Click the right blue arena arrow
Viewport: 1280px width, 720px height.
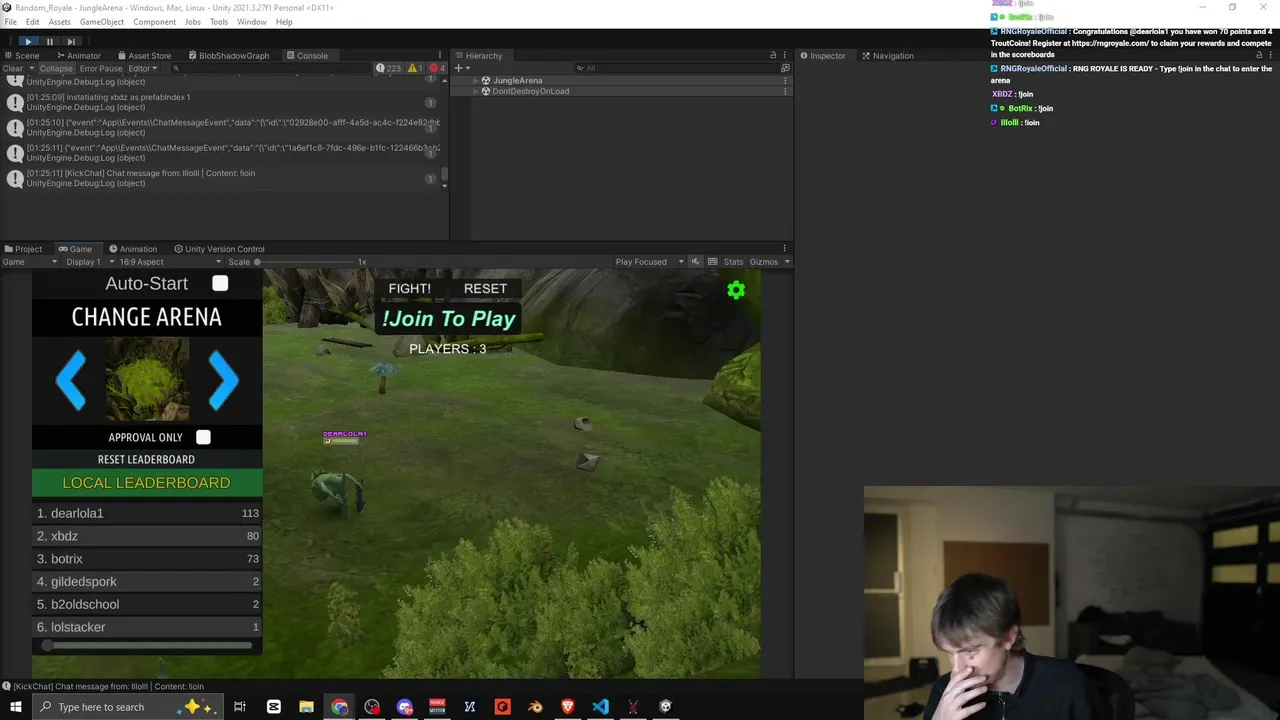pyautogui.click(x=223, y=380)
